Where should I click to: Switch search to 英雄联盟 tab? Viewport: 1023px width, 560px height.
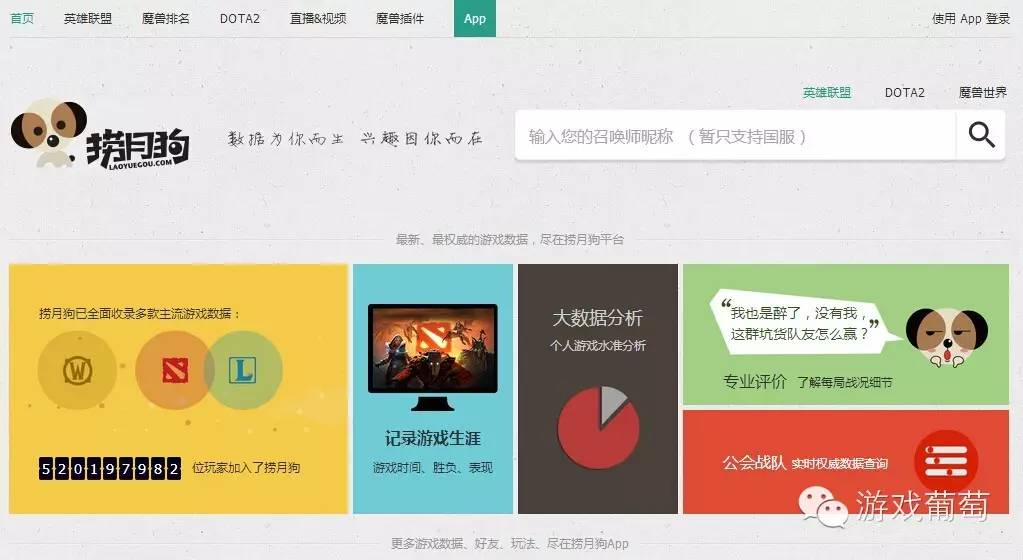click(827, 93)
